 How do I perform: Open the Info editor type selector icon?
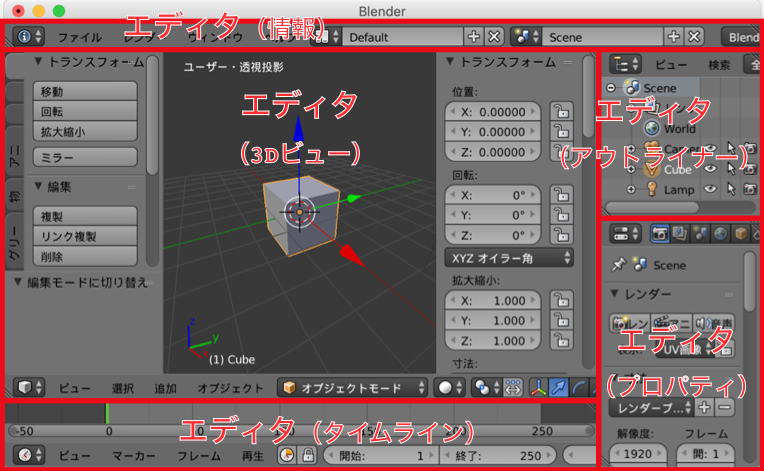click(28, 37)
